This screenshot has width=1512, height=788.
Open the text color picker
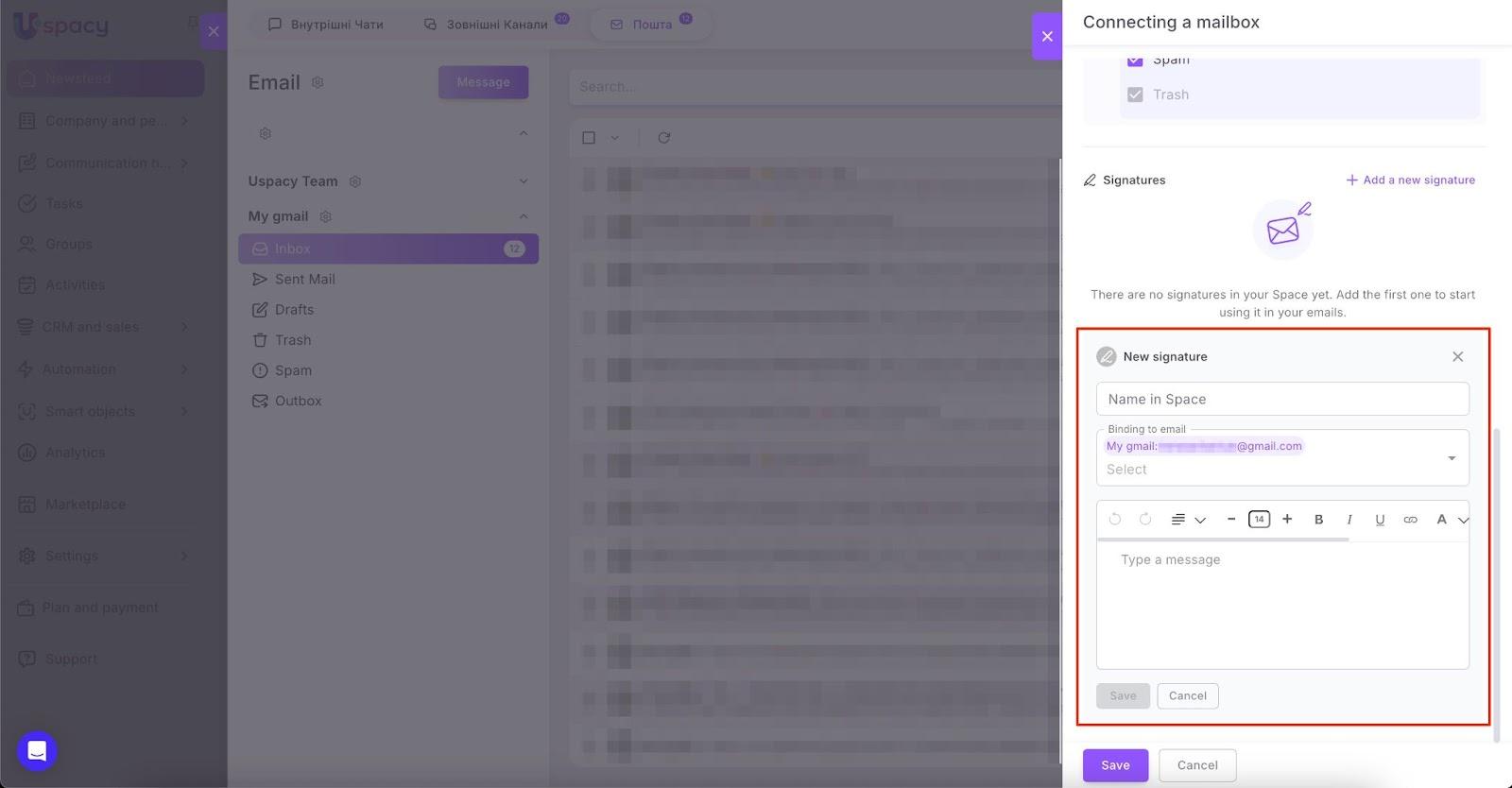click(1451, 520)
